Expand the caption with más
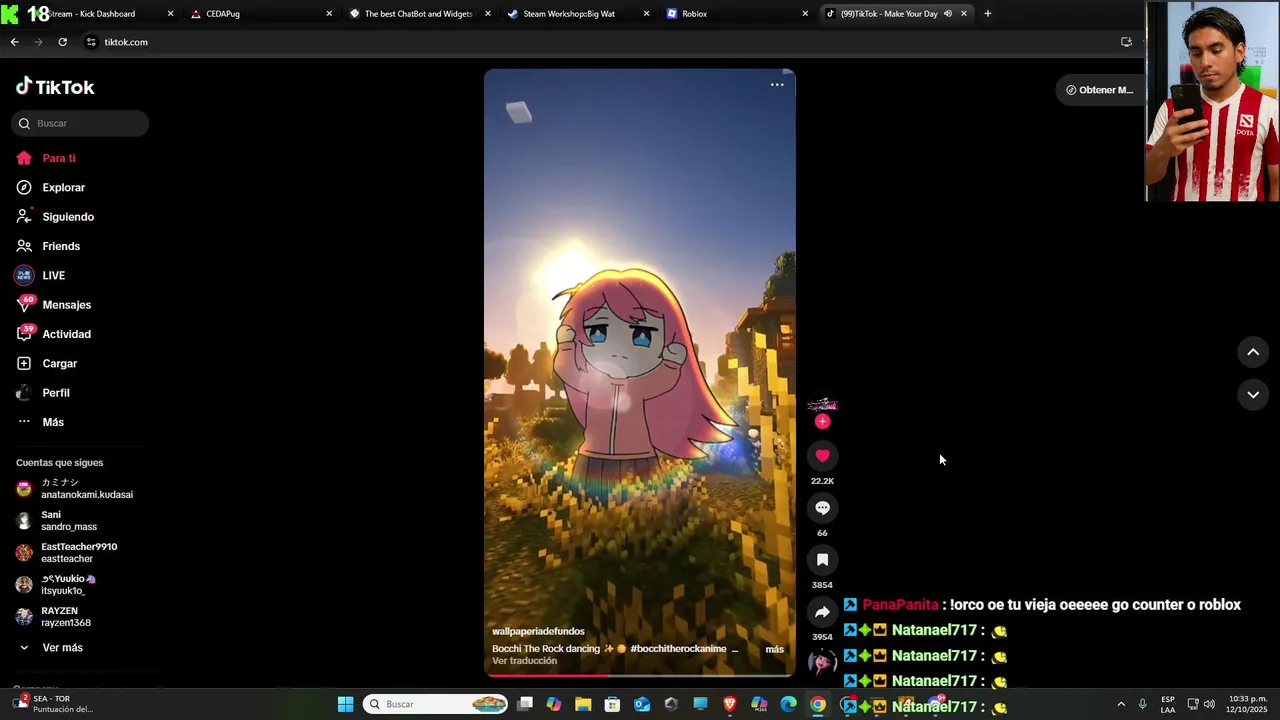Viewport: 1280px width, 720px height. [x=774, y=649]
